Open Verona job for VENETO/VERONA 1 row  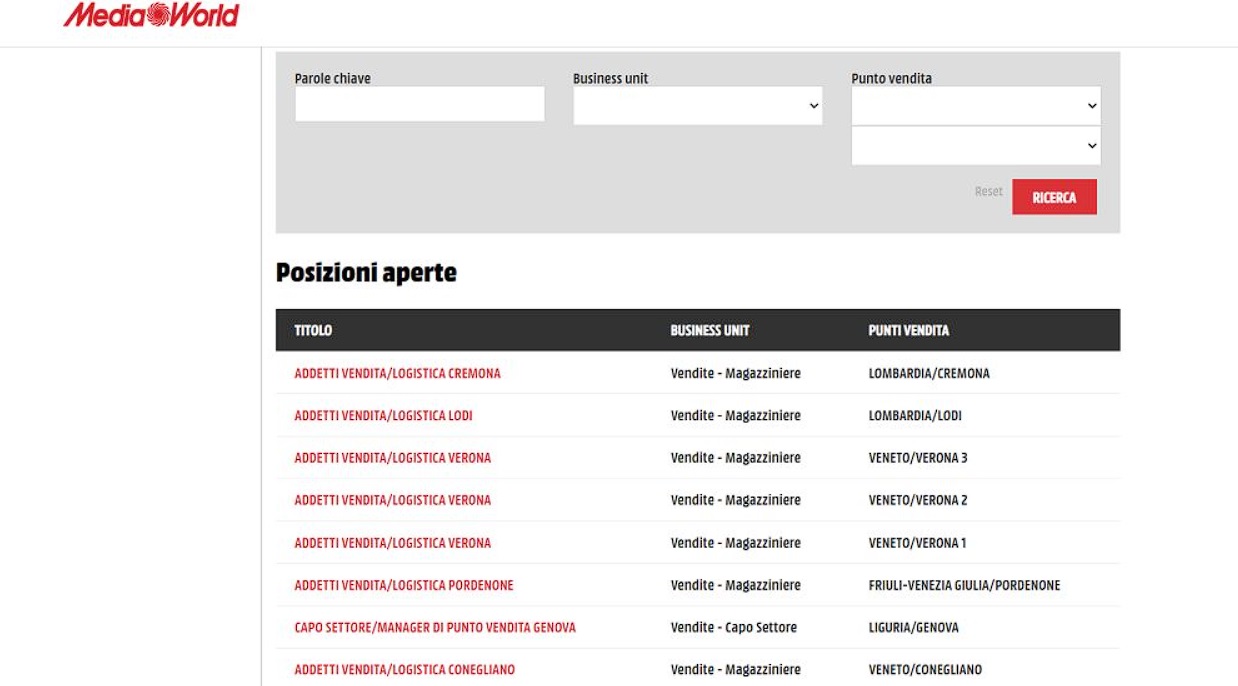pos(392,543)
